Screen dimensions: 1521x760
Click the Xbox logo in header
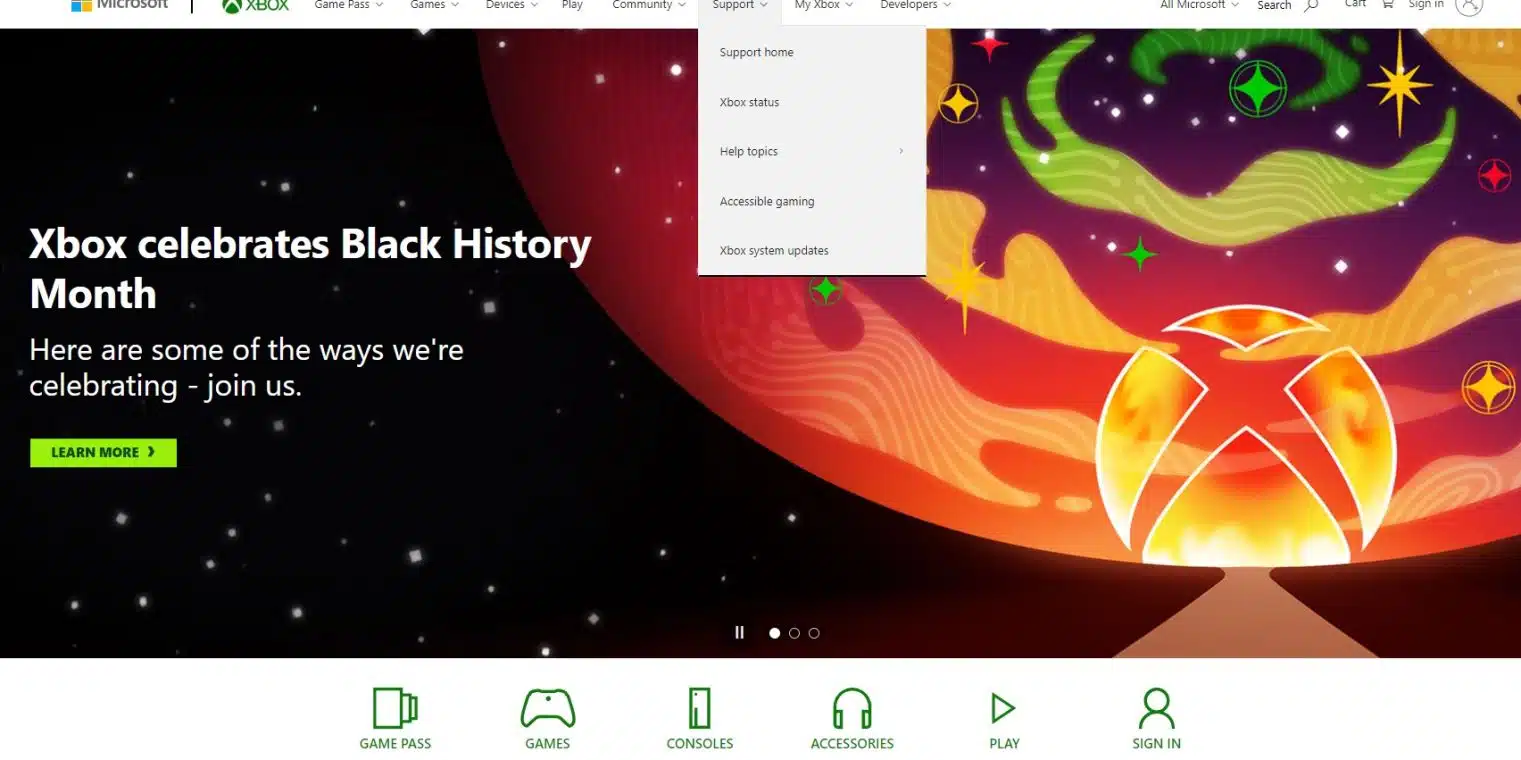click(x=255, y=5)
